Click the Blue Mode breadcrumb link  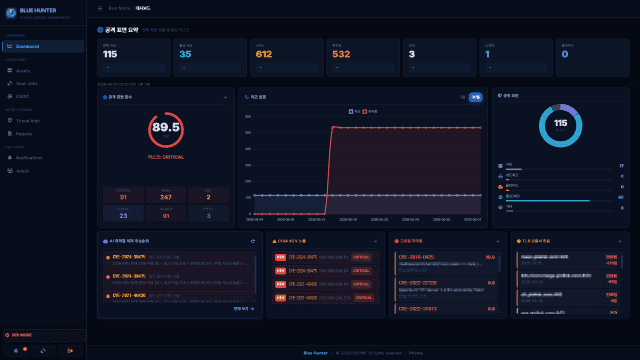coord(119,8)
